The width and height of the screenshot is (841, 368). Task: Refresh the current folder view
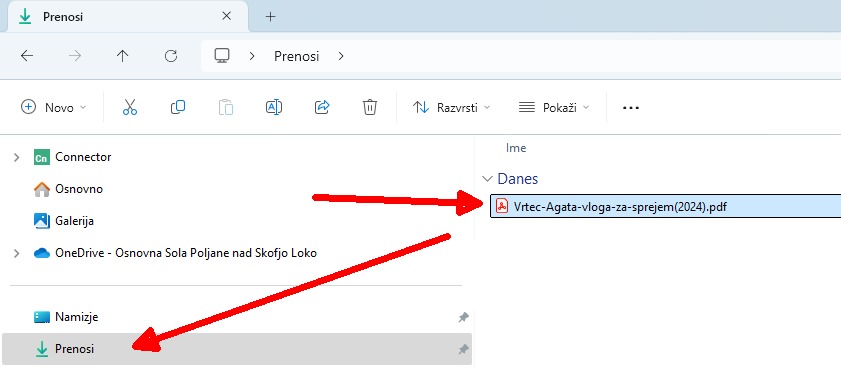(x=171, y=56)
